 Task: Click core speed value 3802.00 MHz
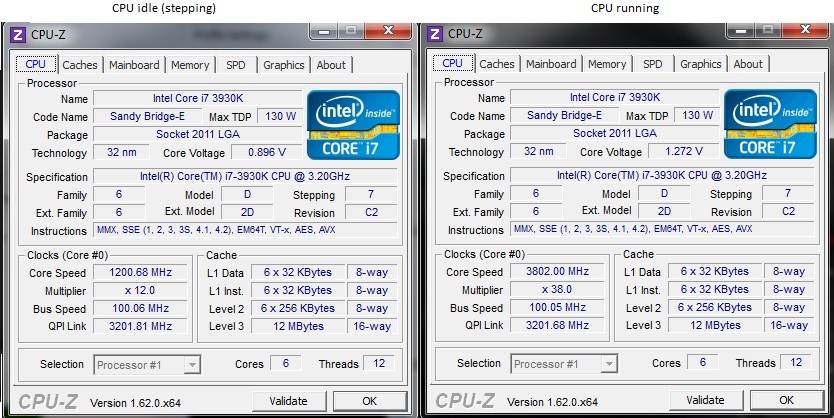click(x=557, y=271)
